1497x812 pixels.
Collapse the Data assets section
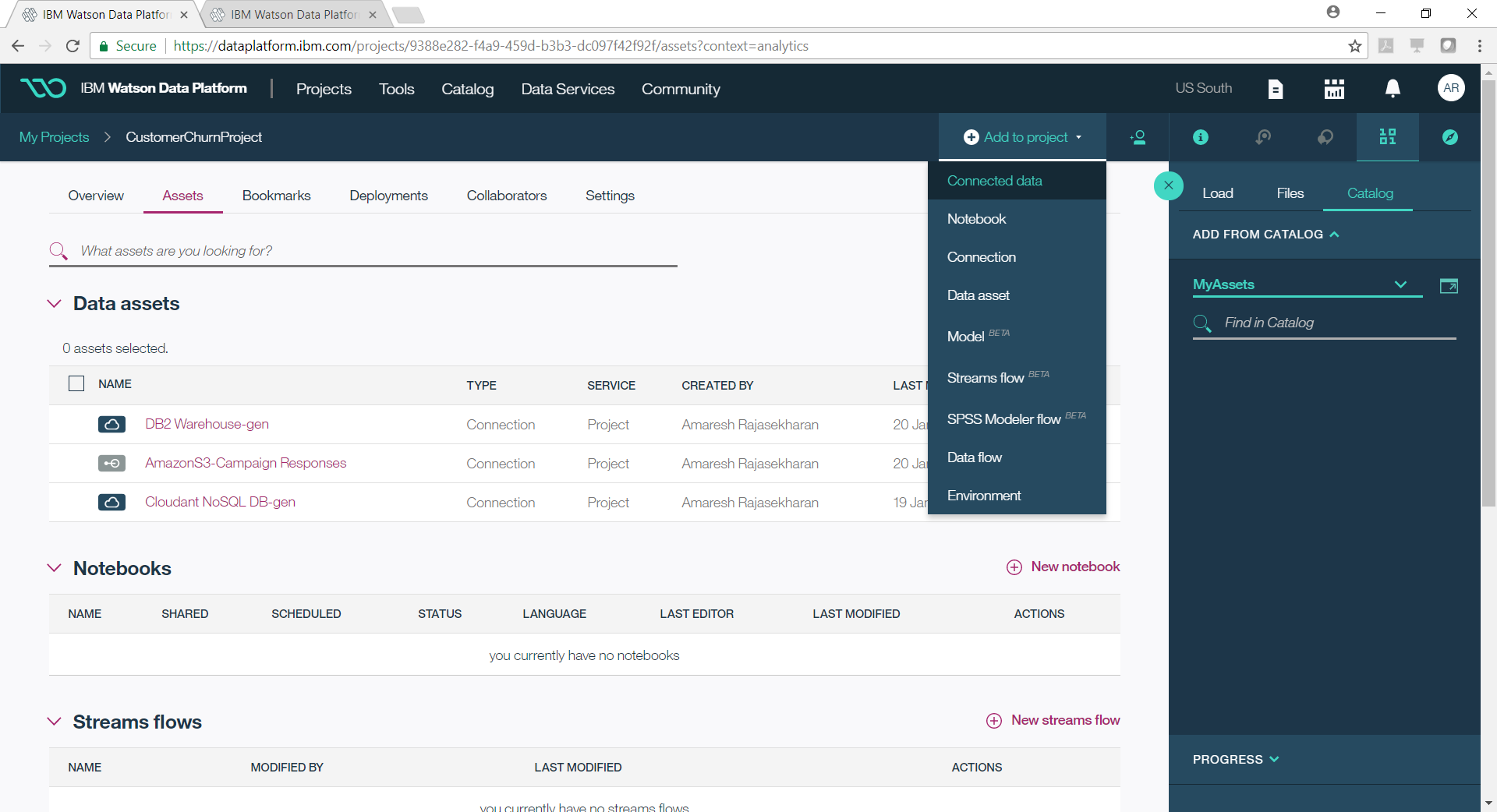tap(55, 304)
